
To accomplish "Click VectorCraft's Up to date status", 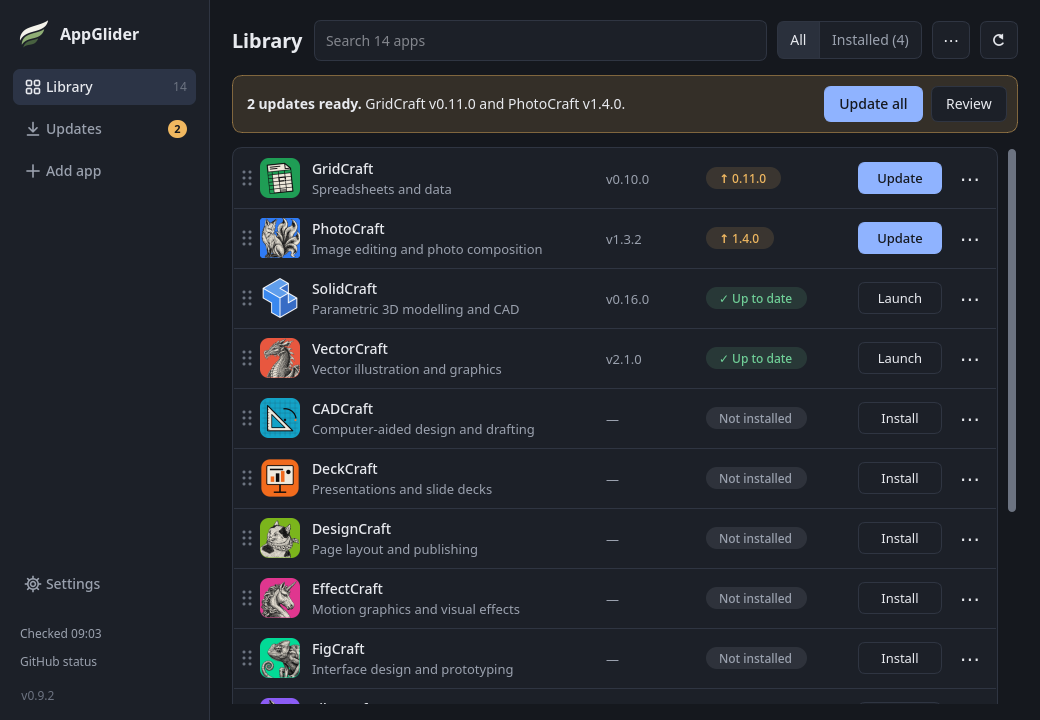I will 756,358.
